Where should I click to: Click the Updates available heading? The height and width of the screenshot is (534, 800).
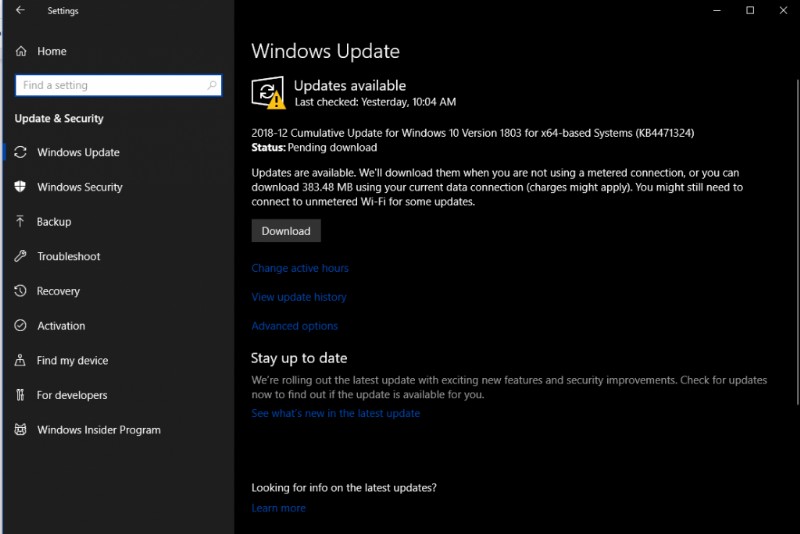click(x=350, y=85)
